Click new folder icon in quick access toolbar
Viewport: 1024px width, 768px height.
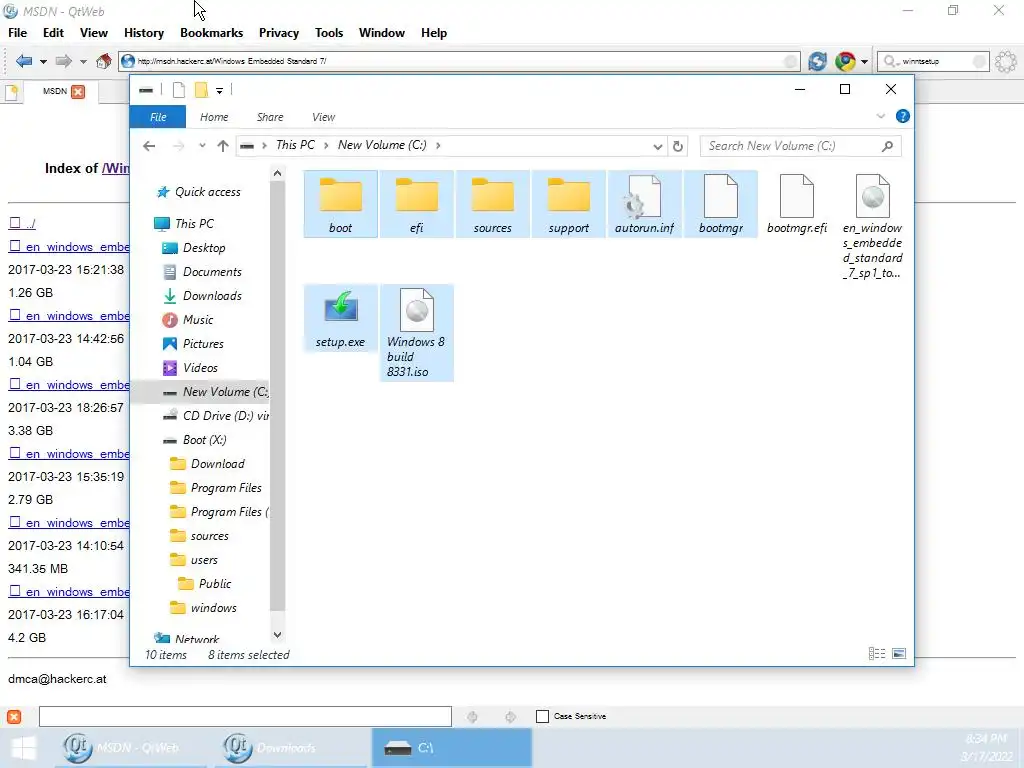click(201, 90)
